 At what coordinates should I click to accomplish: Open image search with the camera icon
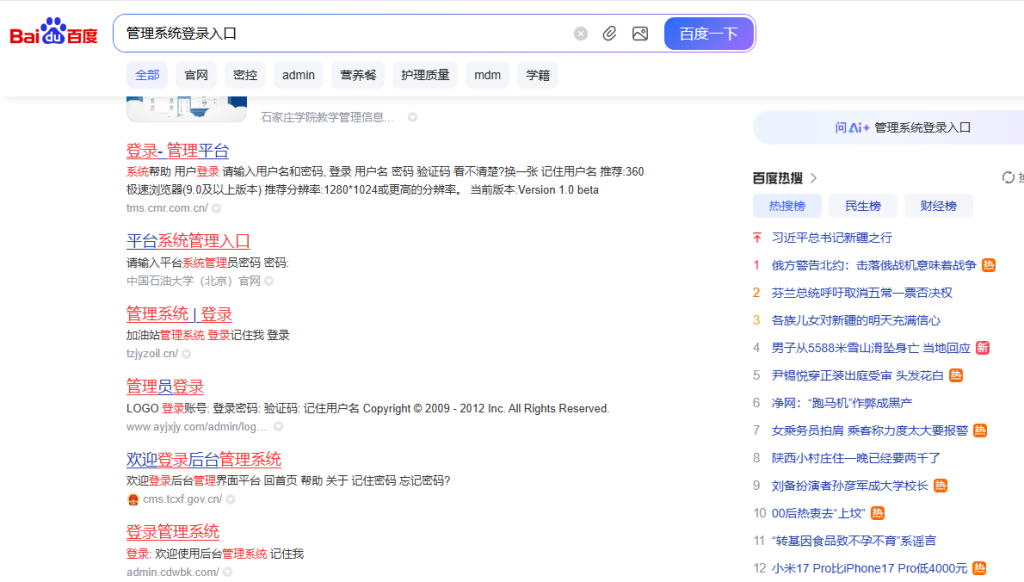click(640, 33)
